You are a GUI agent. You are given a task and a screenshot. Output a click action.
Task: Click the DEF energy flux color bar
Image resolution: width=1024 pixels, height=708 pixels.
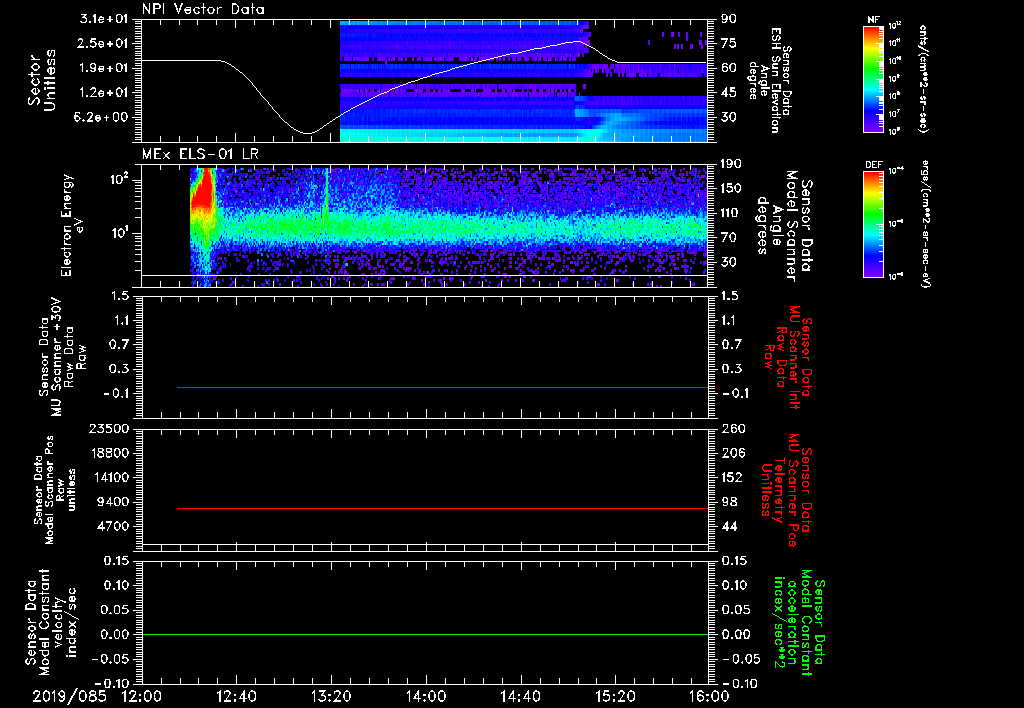point(873,224)
